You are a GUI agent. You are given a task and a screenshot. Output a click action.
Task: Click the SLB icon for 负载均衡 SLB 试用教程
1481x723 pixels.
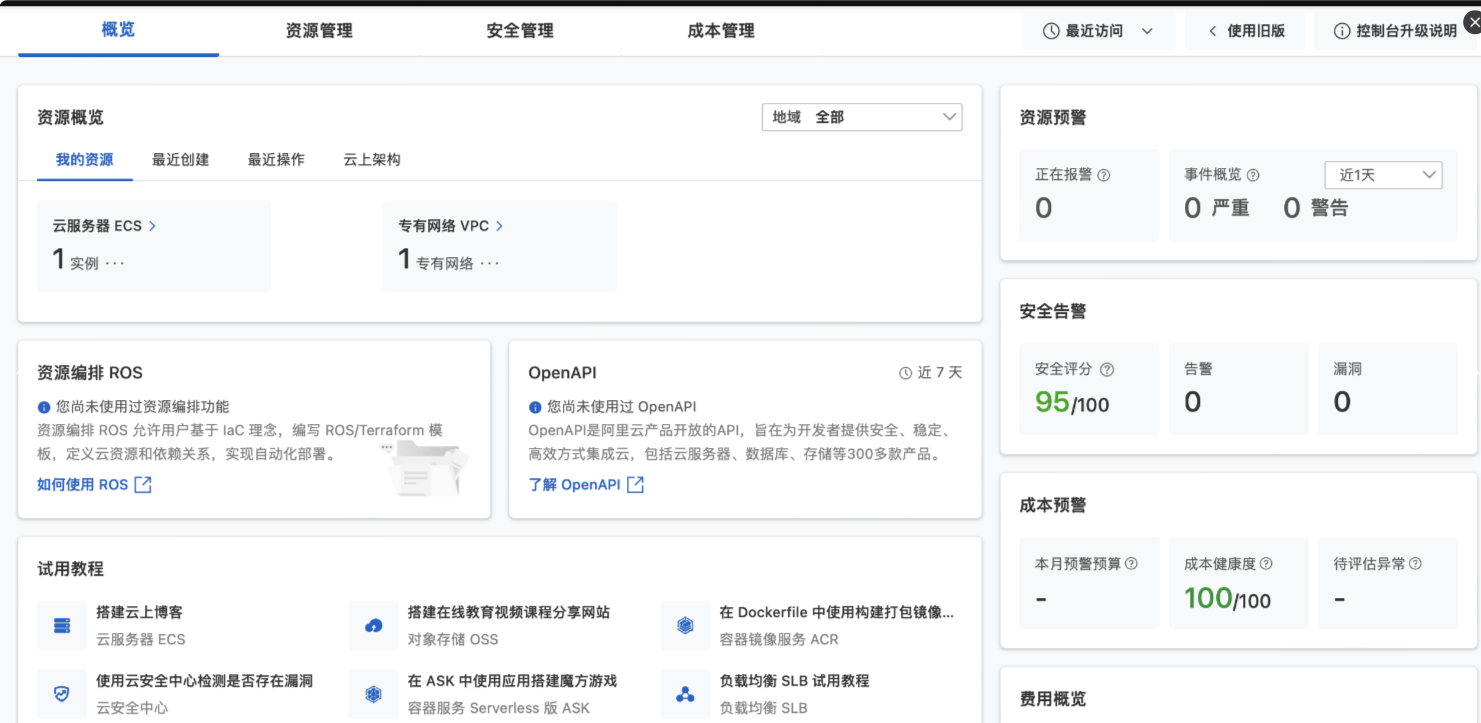(685, 693)
